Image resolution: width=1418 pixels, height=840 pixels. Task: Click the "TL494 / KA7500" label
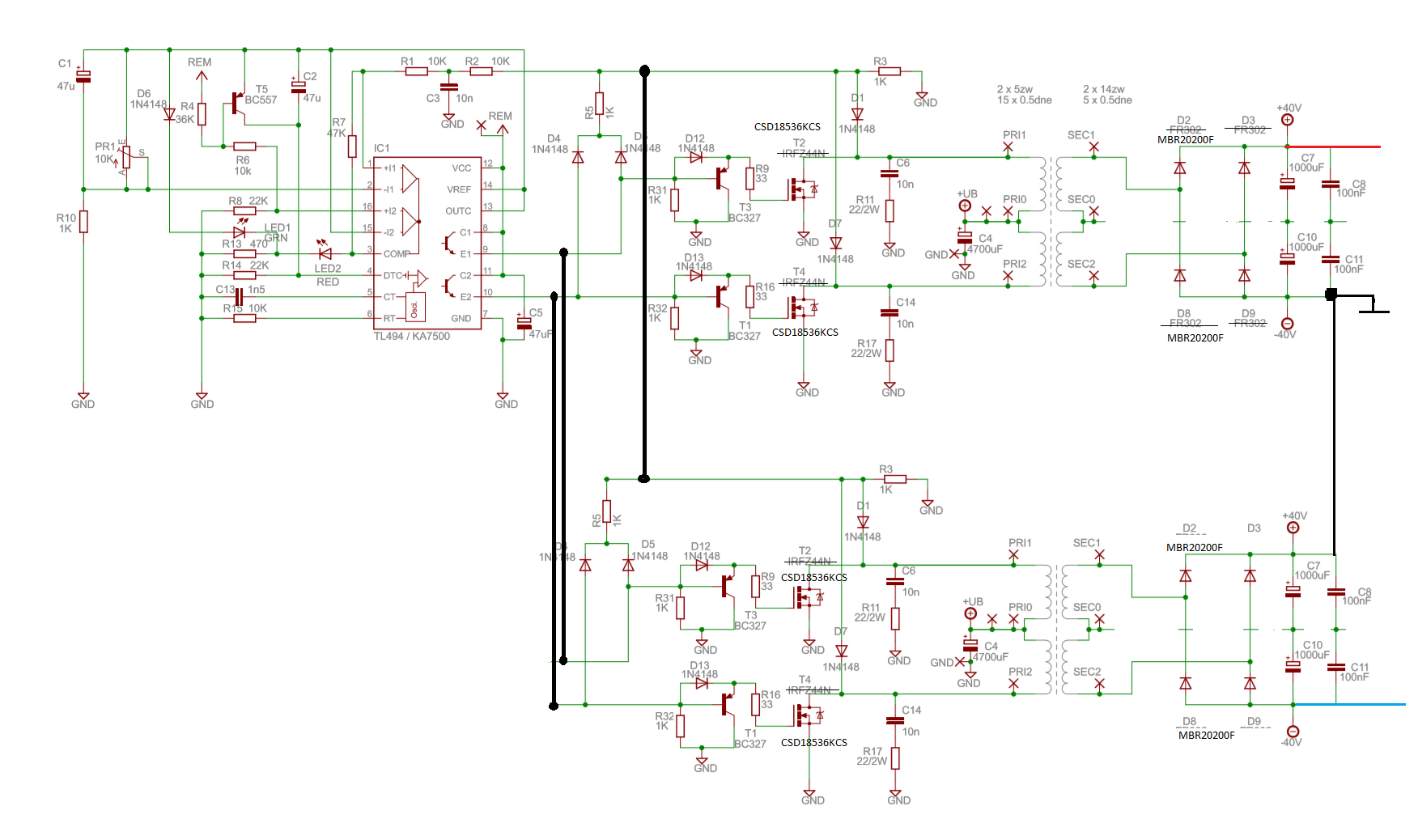click(412, 336)
